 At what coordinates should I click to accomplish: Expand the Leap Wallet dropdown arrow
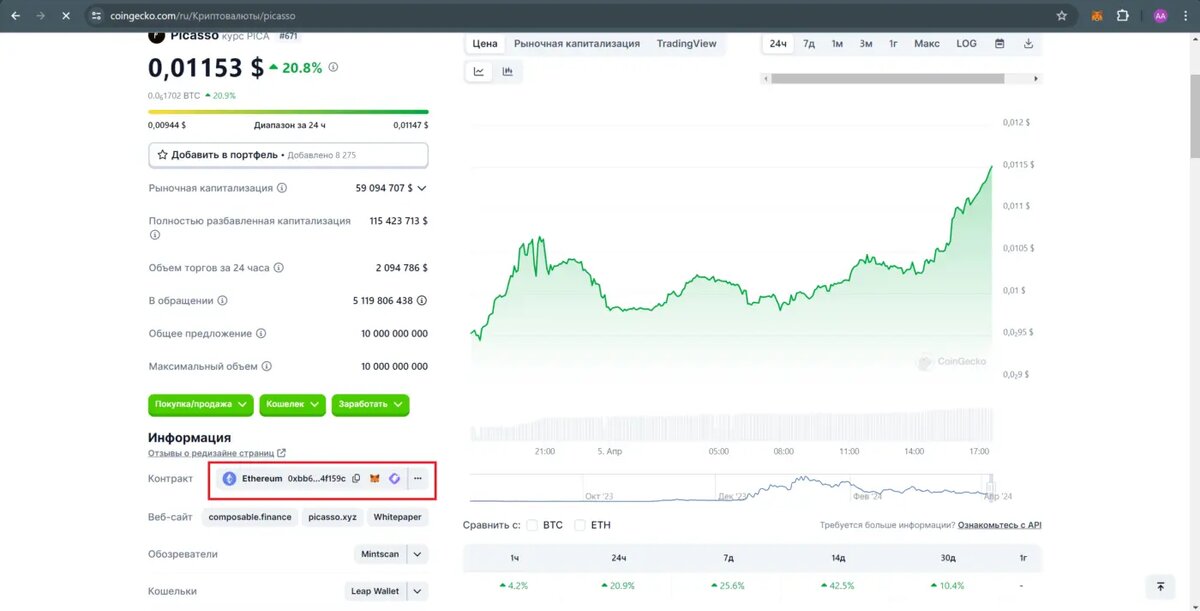(x=418, y=591)
